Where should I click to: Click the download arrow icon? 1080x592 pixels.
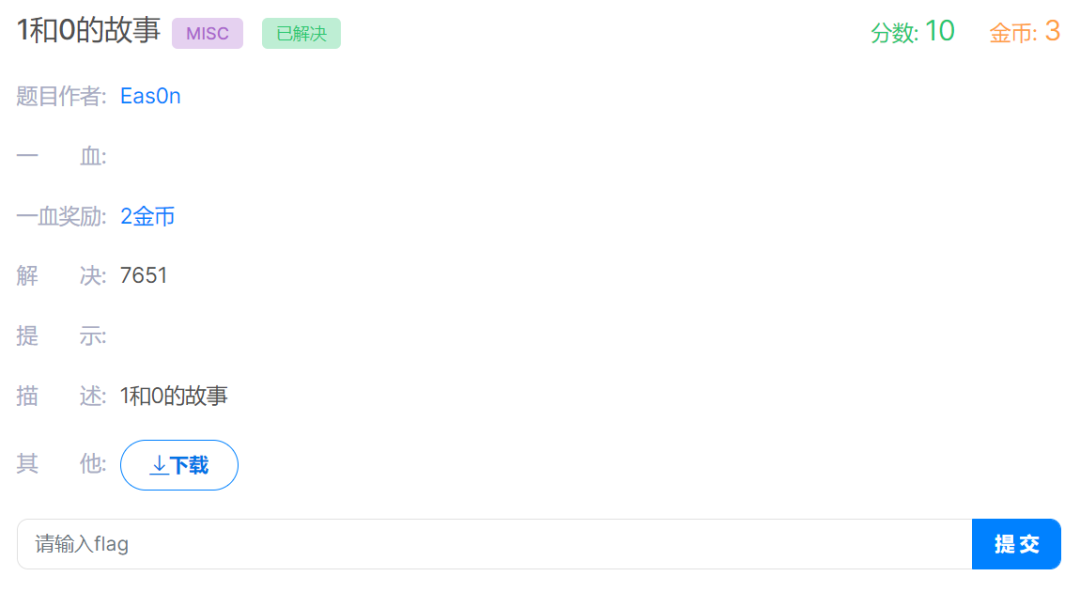click(x=158, y=465)
